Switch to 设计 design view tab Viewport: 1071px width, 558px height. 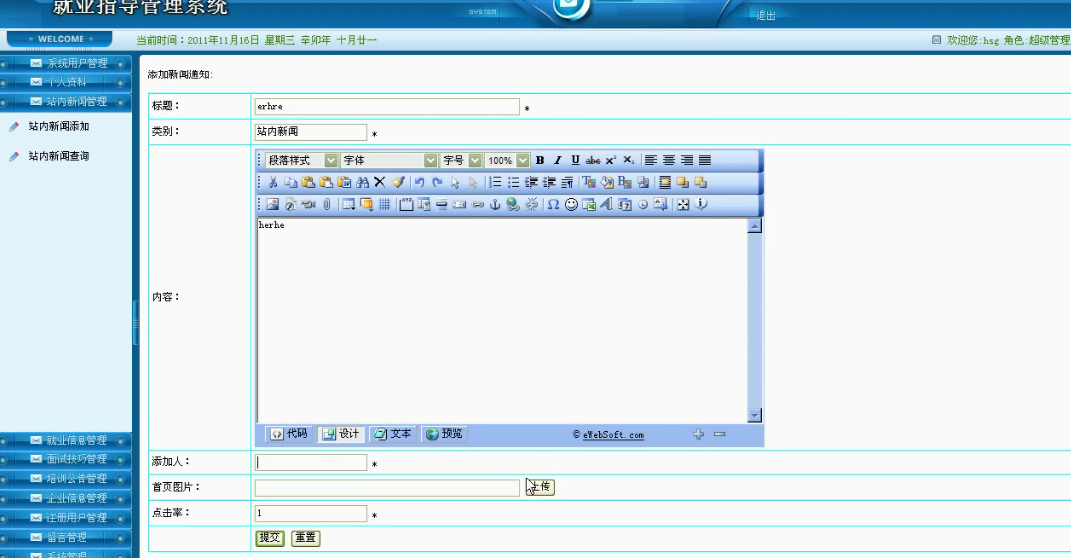[x=341, y=434]
